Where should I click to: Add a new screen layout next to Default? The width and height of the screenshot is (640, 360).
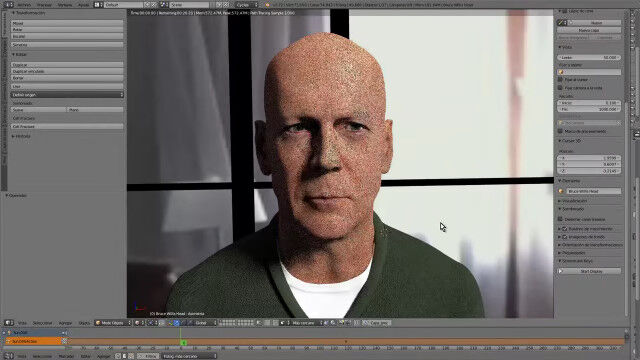[x=147, y=5]
